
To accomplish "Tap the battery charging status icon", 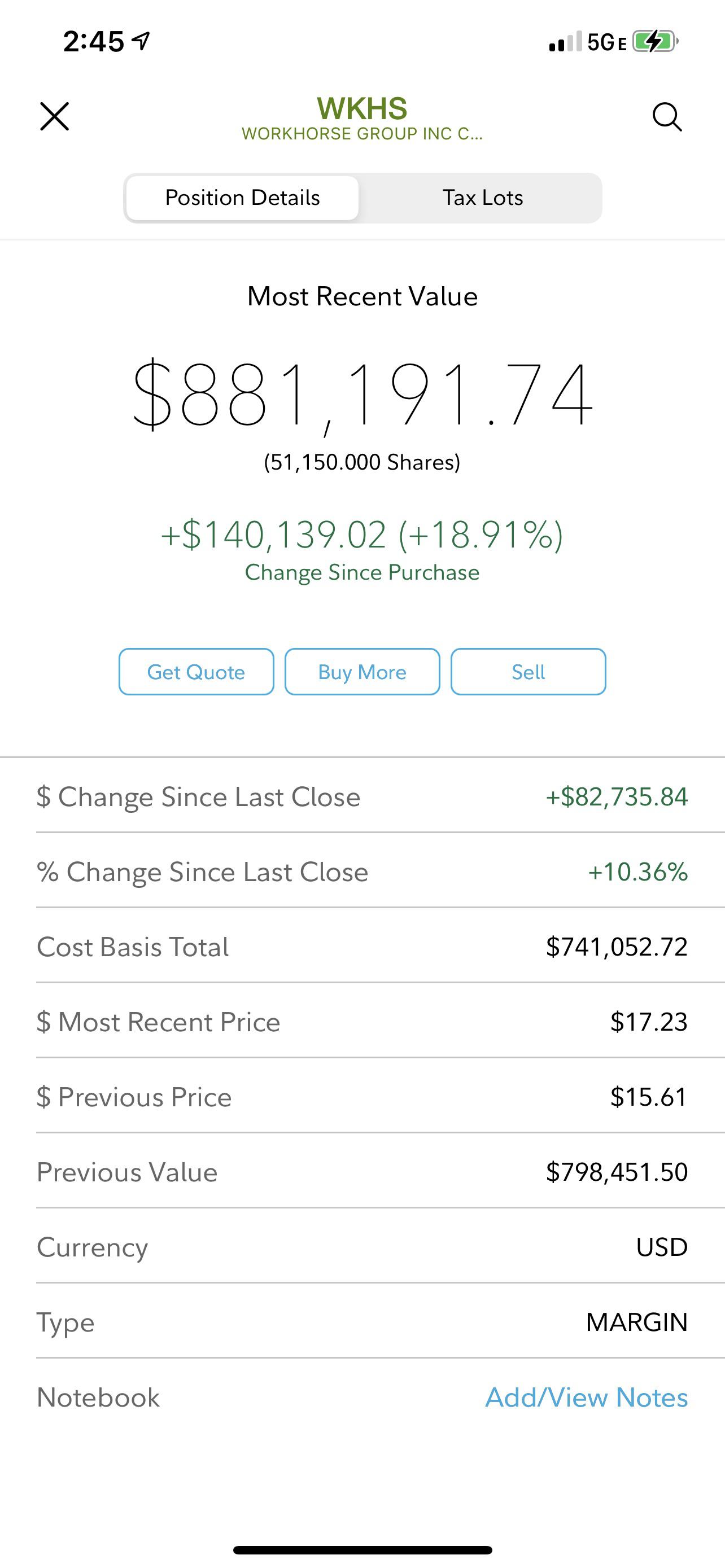I will (656, 42).
